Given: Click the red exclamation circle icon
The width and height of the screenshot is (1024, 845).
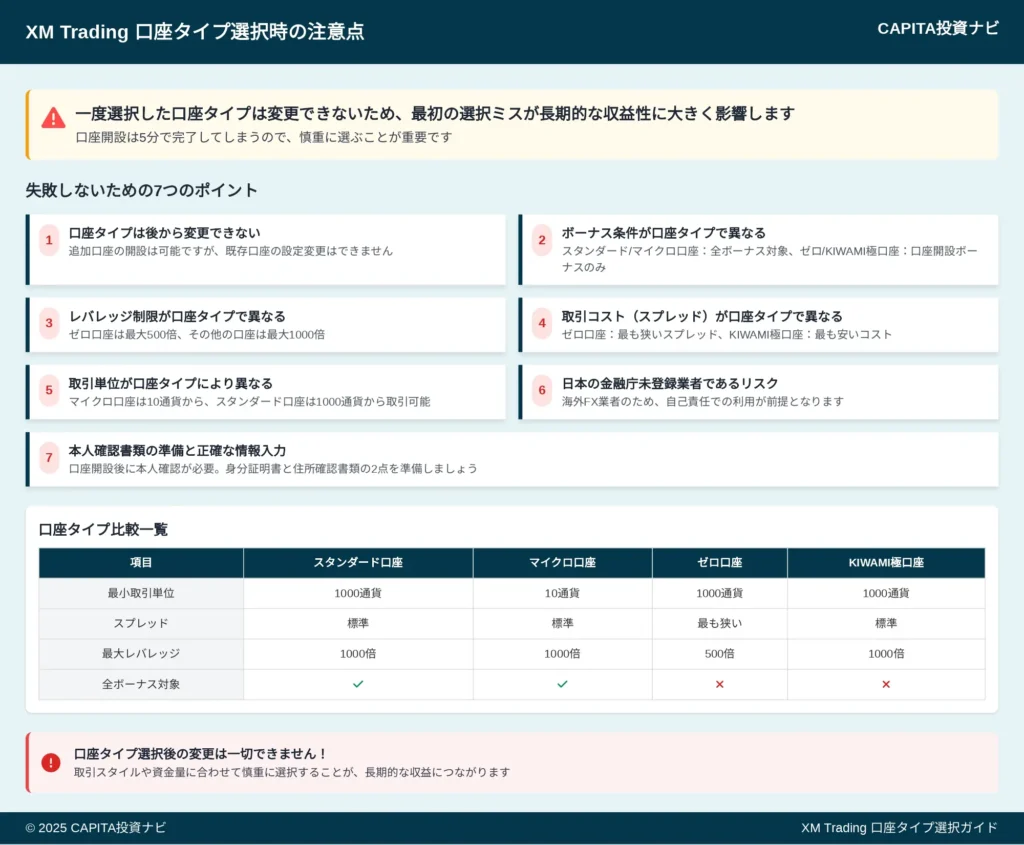Looking at the screenshot, I should [x=51, y=762].
